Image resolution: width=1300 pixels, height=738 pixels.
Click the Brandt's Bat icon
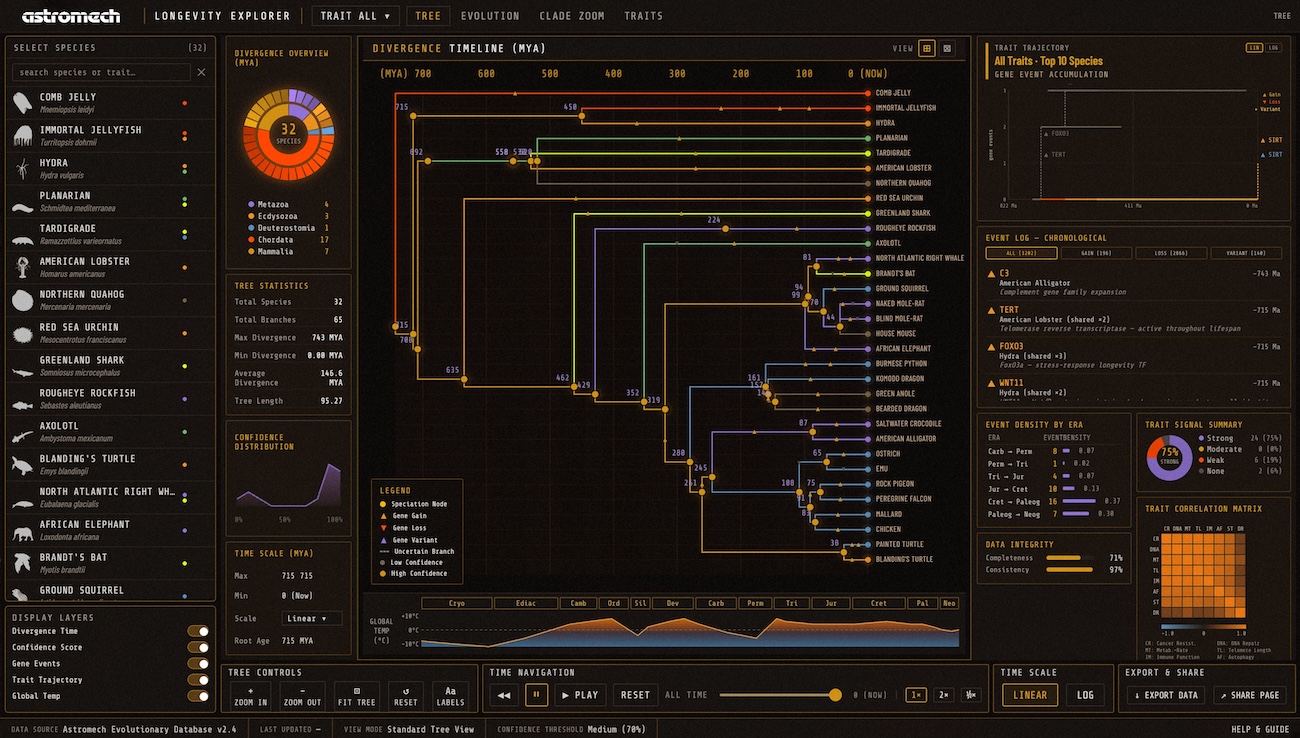coord(22,563)
